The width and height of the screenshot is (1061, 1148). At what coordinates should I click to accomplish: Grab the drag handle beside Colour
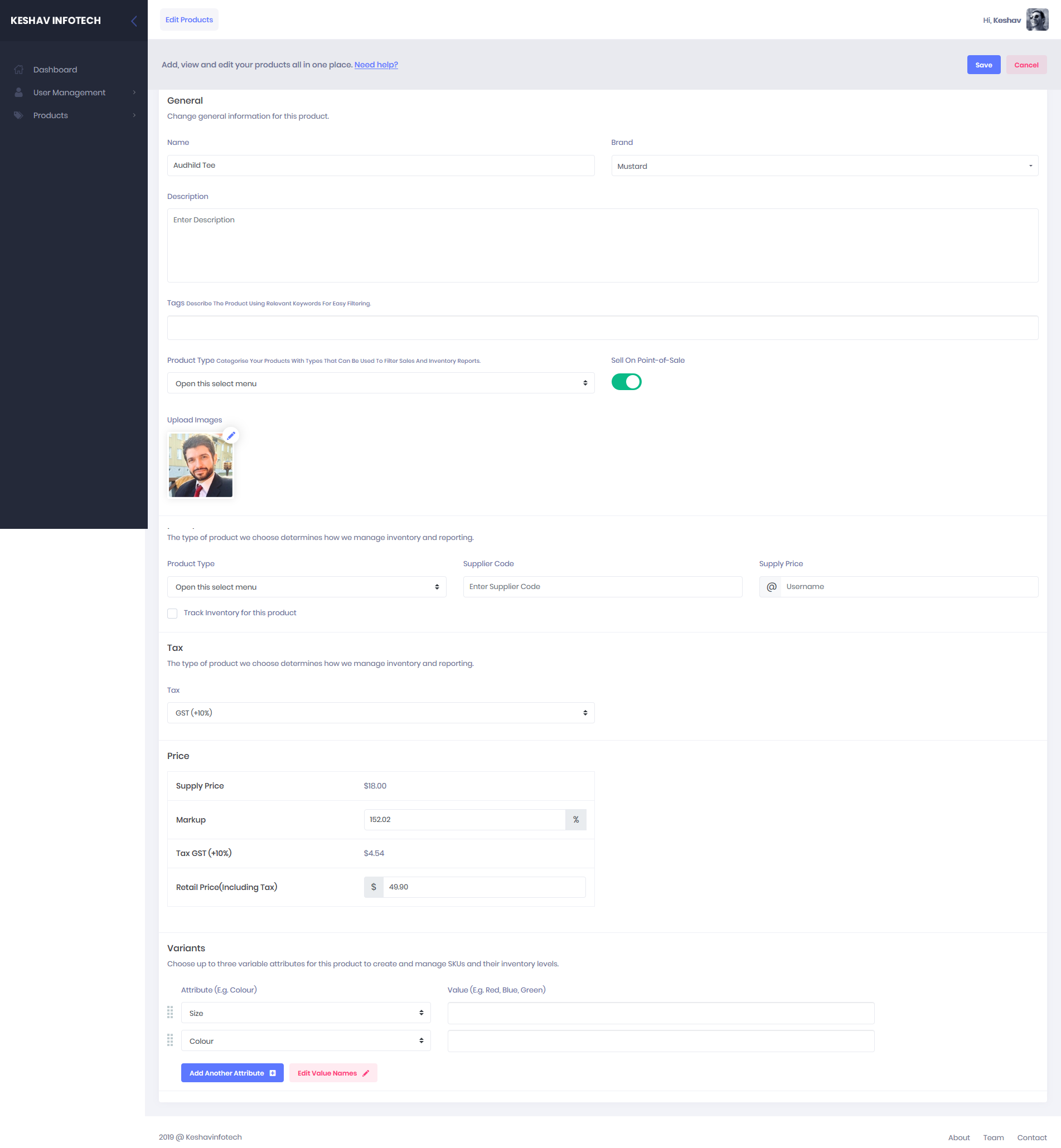(170, 1040)
